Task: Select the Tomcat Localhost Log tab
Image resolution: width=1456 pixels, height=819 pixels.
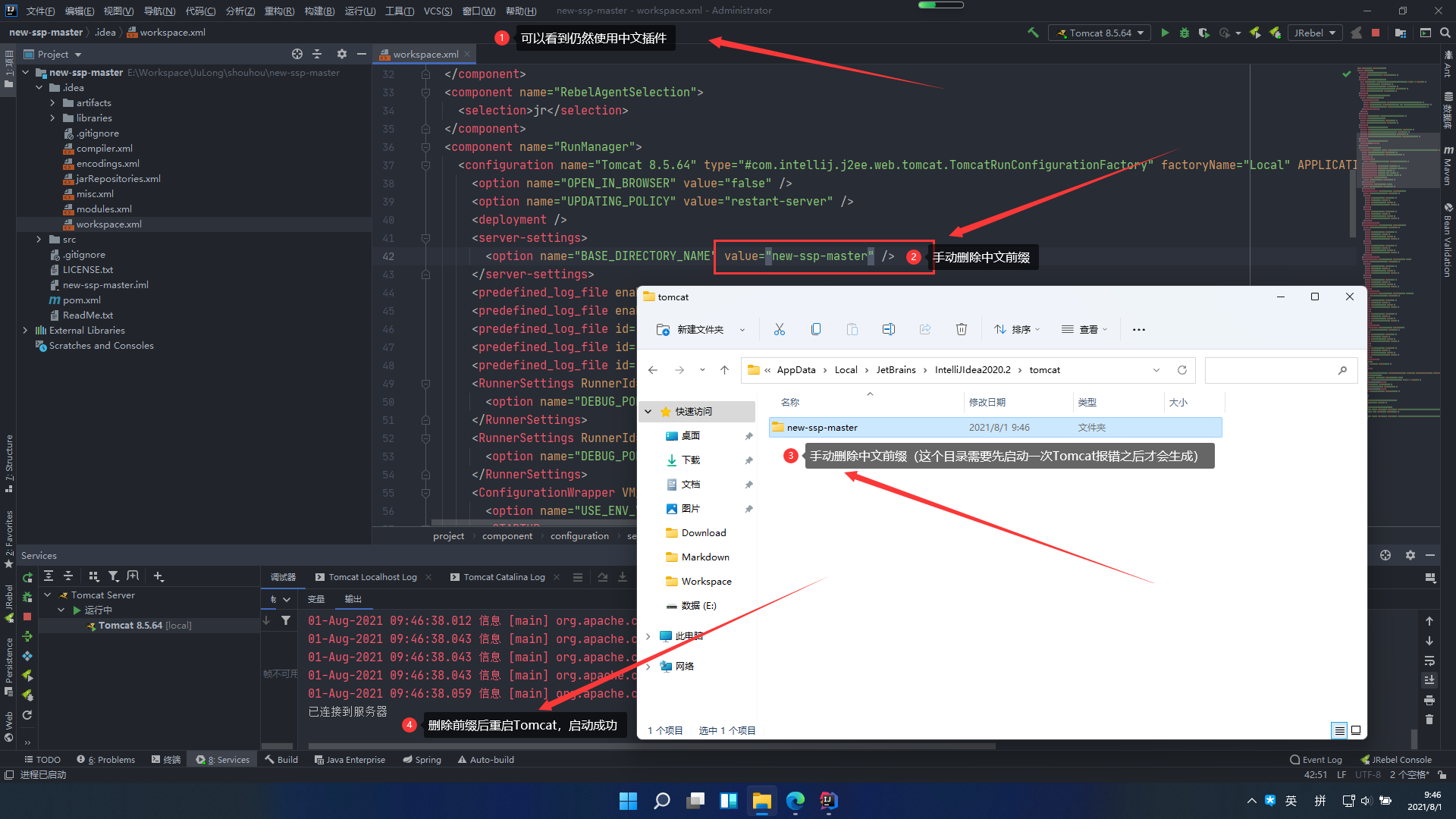Action: [371, 576]
